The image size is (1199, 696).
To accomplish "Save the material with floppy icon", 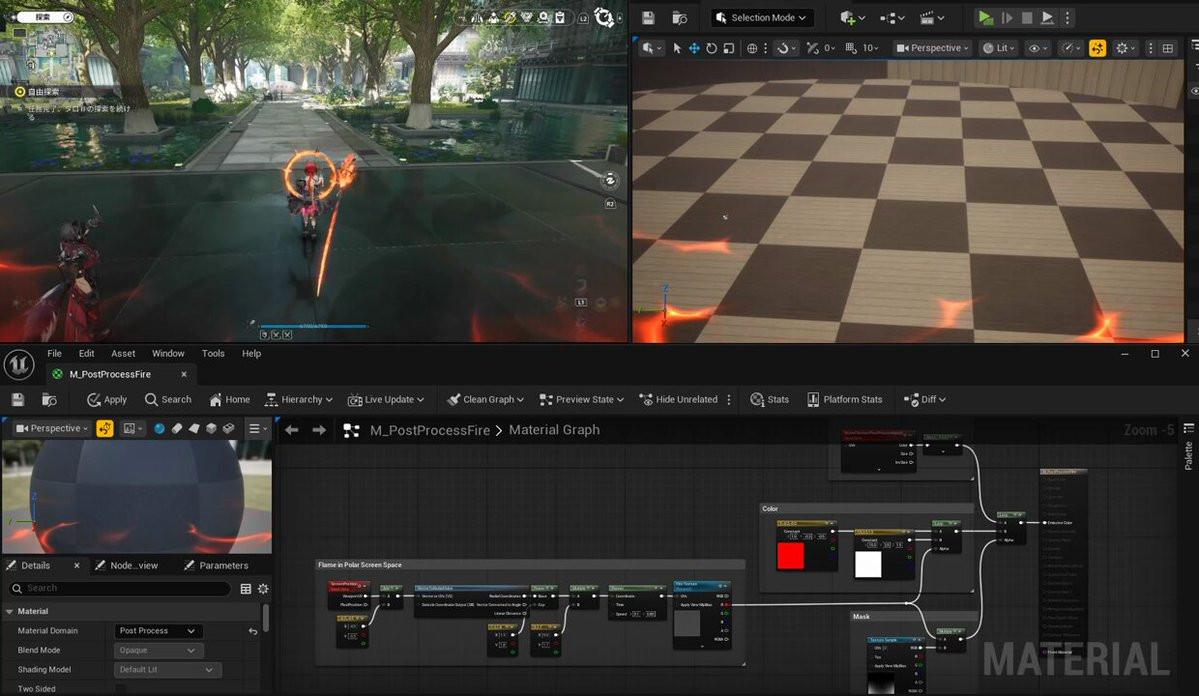I will click(18, 399).
